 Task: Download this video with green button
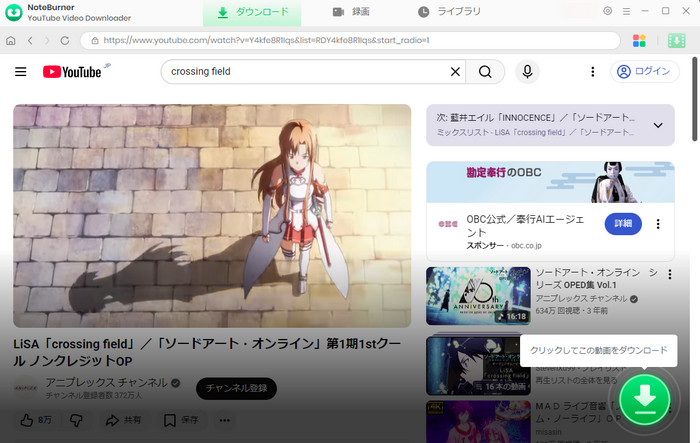pyautogui.click(x=644, y=399)
